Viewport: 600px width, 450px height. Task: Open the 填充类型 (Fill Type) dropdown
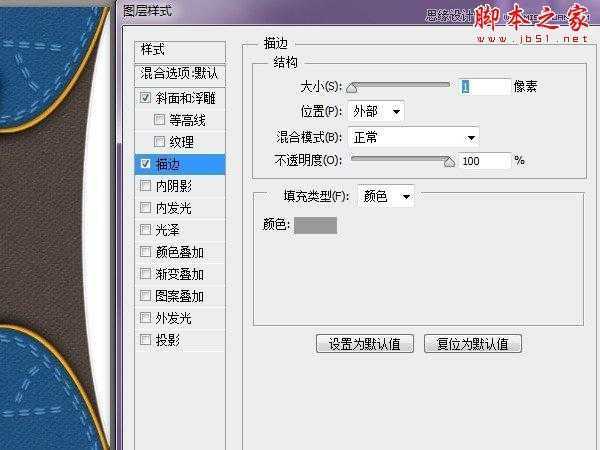pyautogui.click(x=385, y=197)
